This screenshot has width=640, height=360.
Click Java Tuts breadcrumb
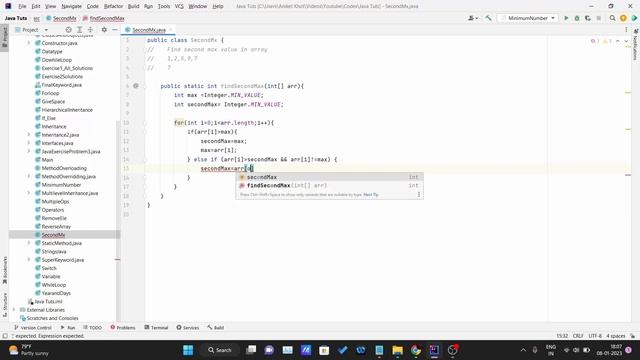pos(16,18)
